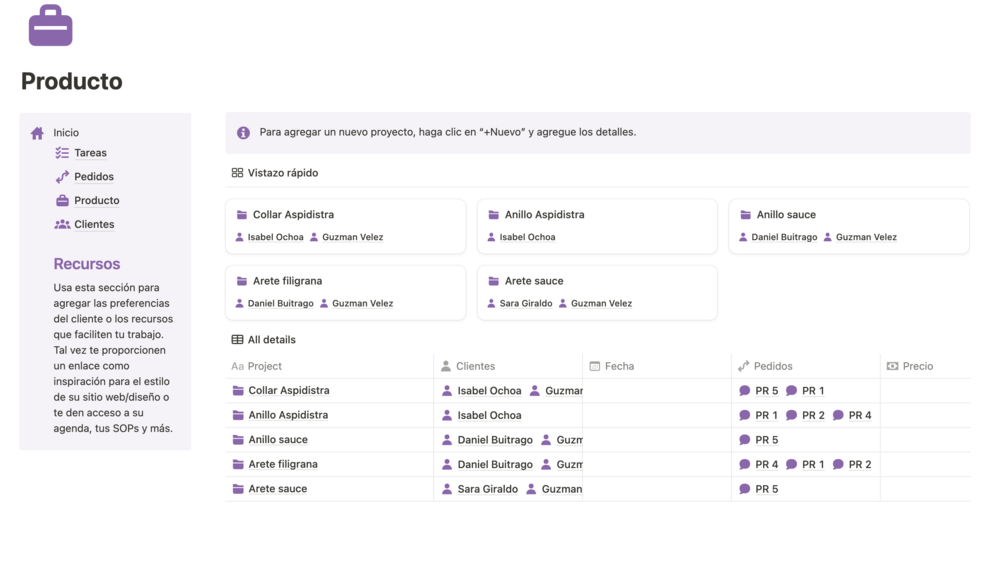Click the people icon next to Clientes
This screenshot has width=1005, height=566.
pyautogui.click(x=62, y=225)
